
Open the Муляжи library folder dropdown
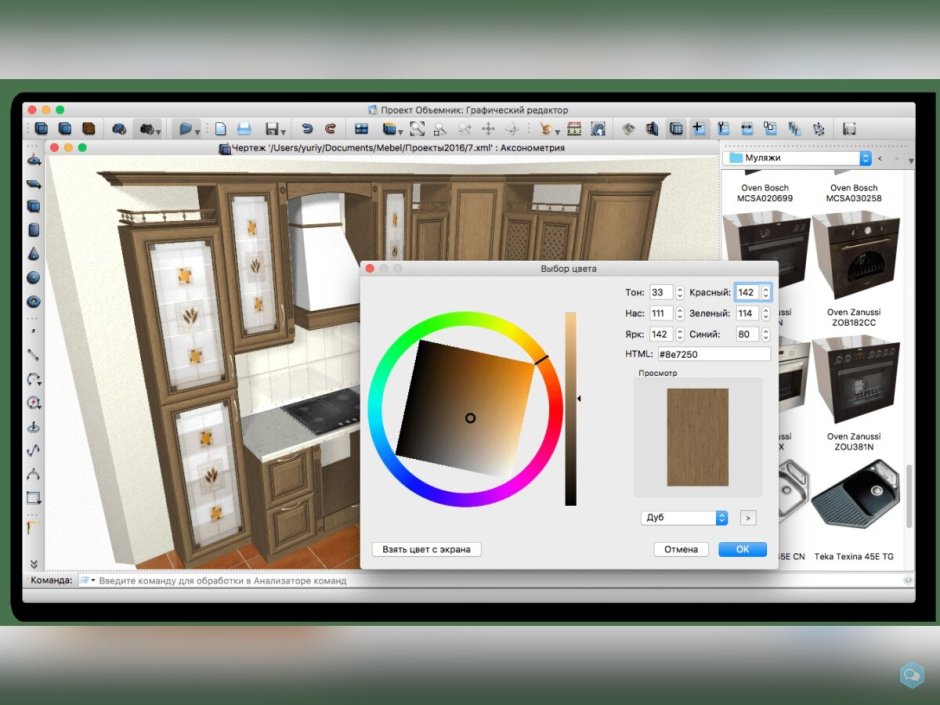click(797, 158)
